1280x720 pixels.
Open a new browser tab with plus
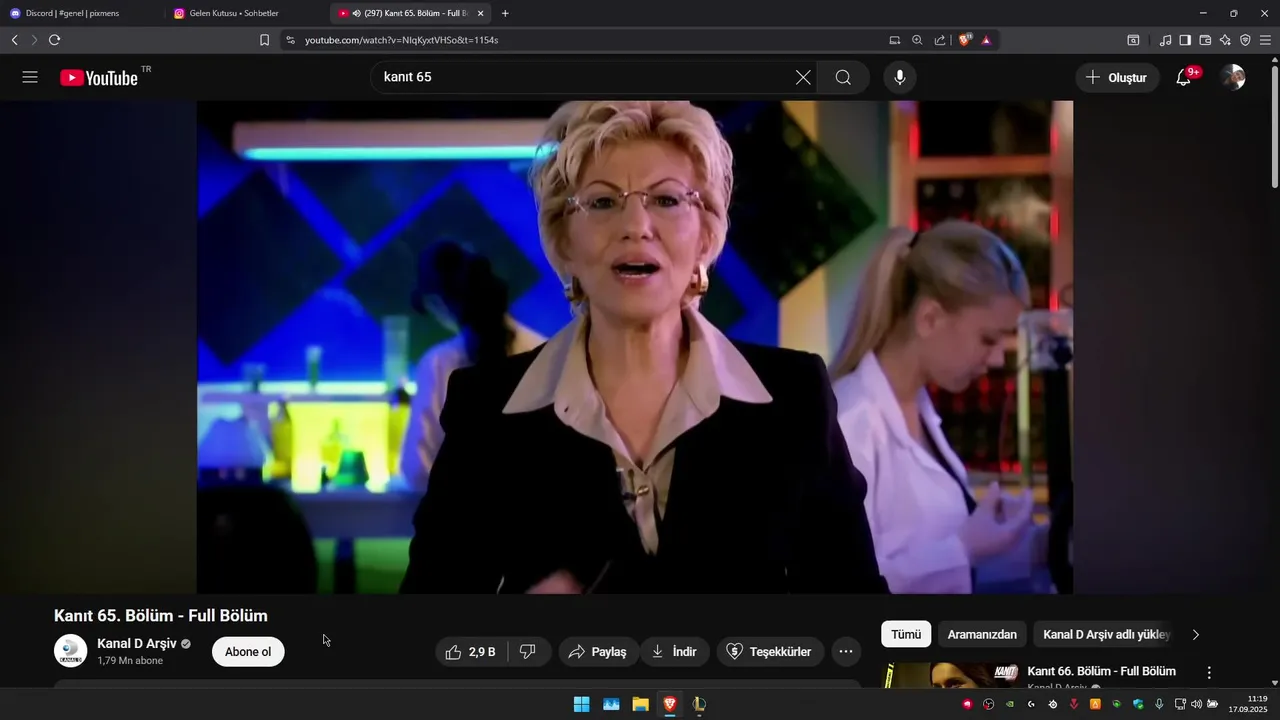coord(505,13)
